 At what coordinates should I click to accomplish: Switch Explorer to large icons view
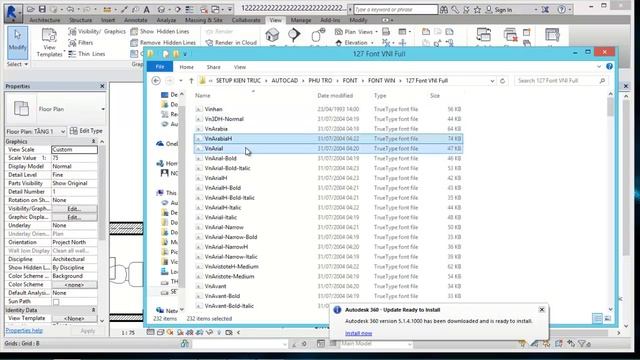tap(608, 318)
